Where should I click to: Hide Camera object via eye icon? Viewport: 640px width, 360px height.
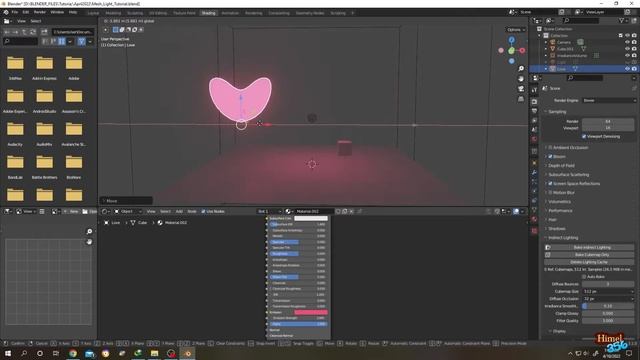627,42
